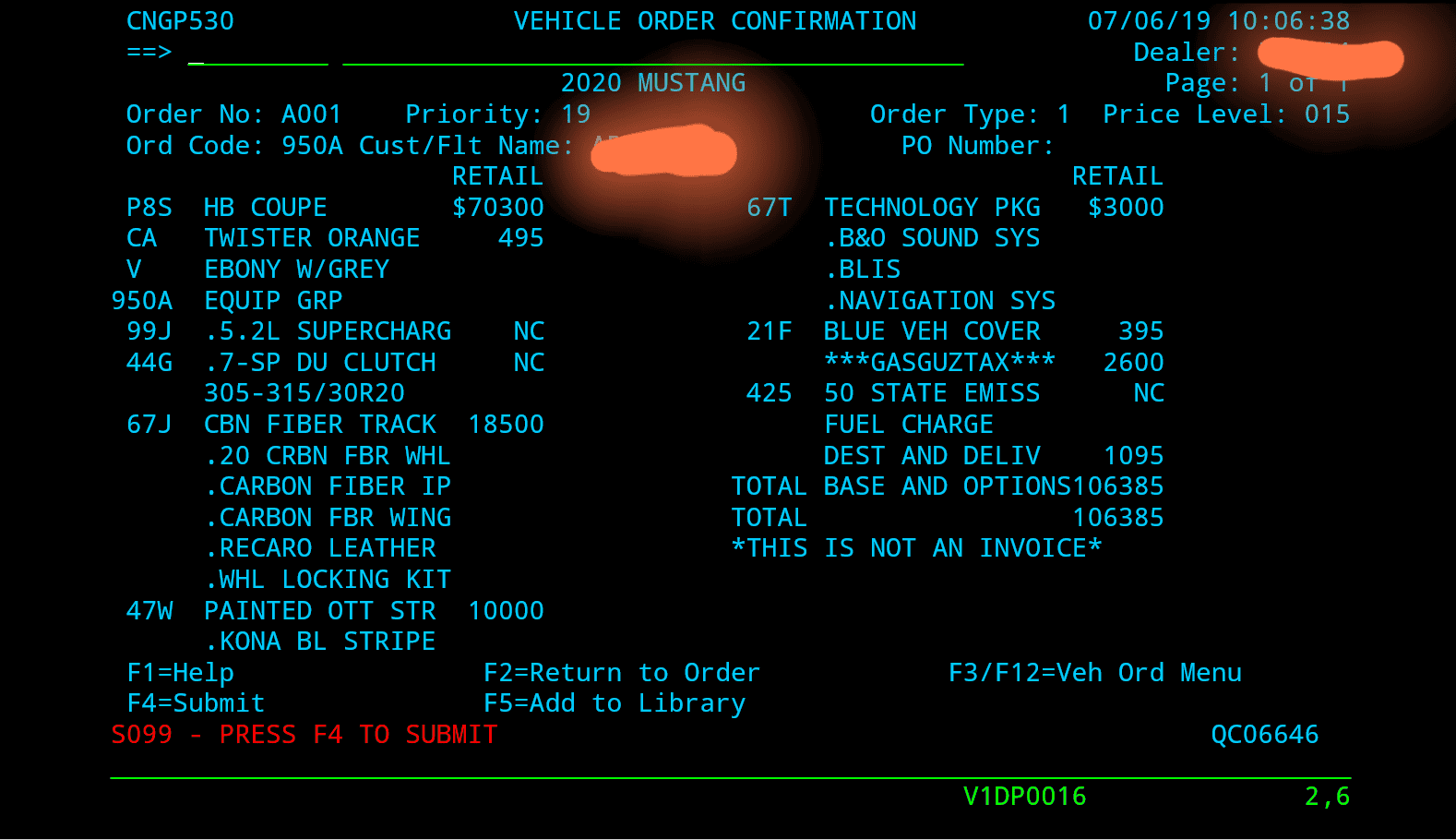The width and height of the screenshot is (1456, 840).
Task: Select the 67T Technology Pkg option line
Action: (955, 208)
